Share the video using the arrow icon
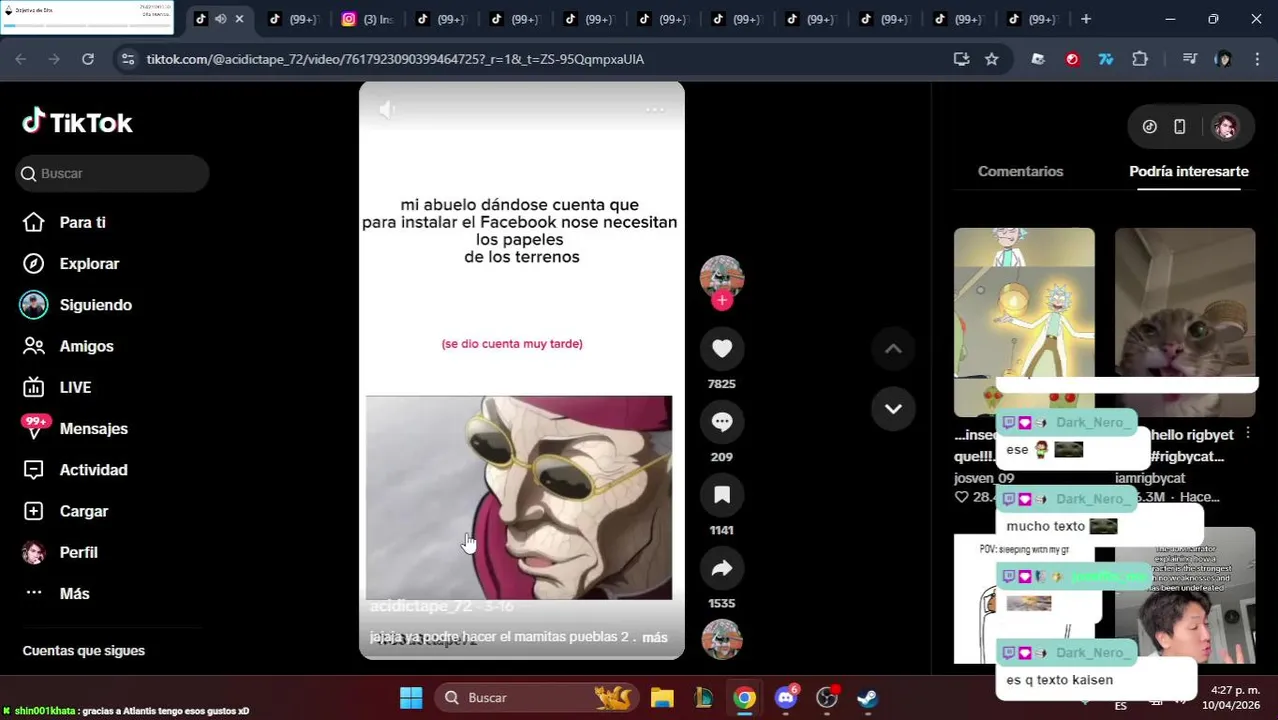The height and width of the screenshot is (720, 1278). [722, 568]
